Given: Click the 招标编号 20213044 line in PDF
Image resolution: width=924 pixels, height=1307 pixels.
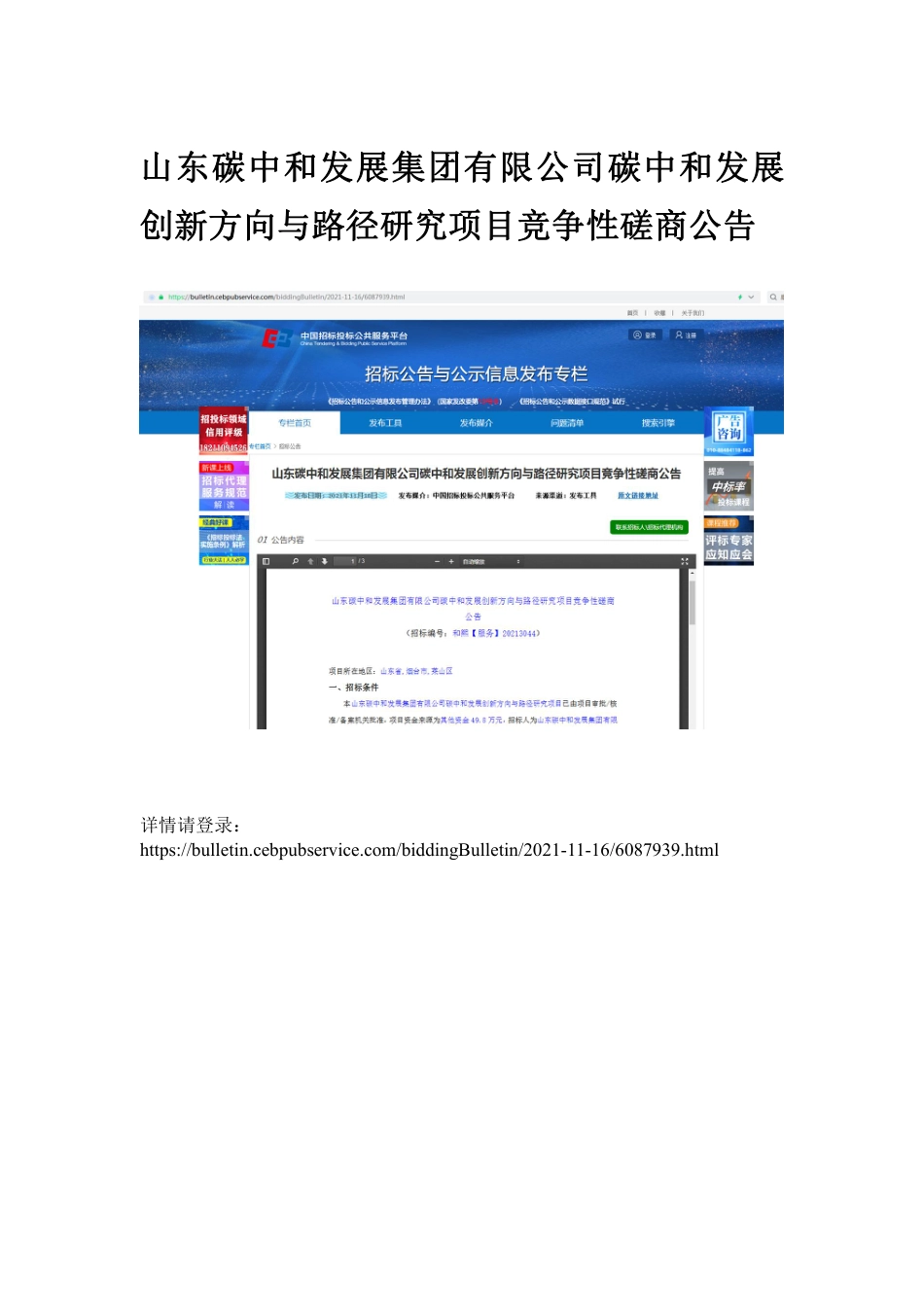Looking at the screenshot, I should (473, 633).
